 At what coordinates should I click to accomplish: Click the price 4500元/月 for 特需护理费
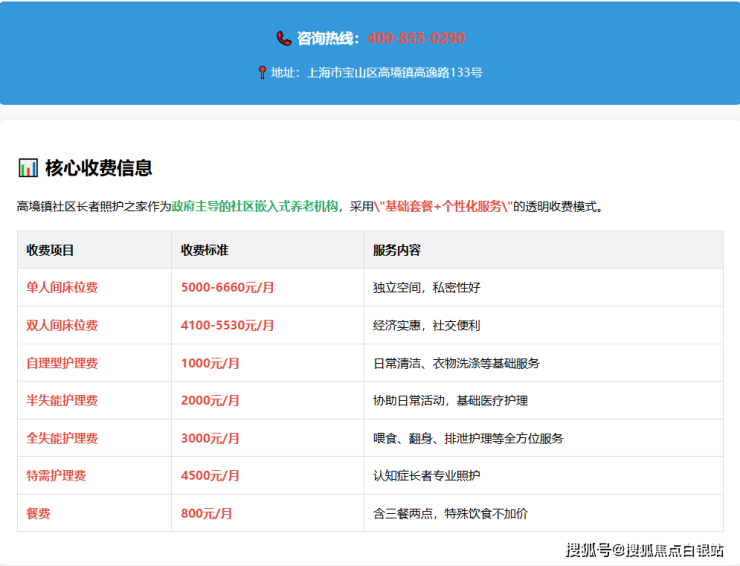pos(210,476)
